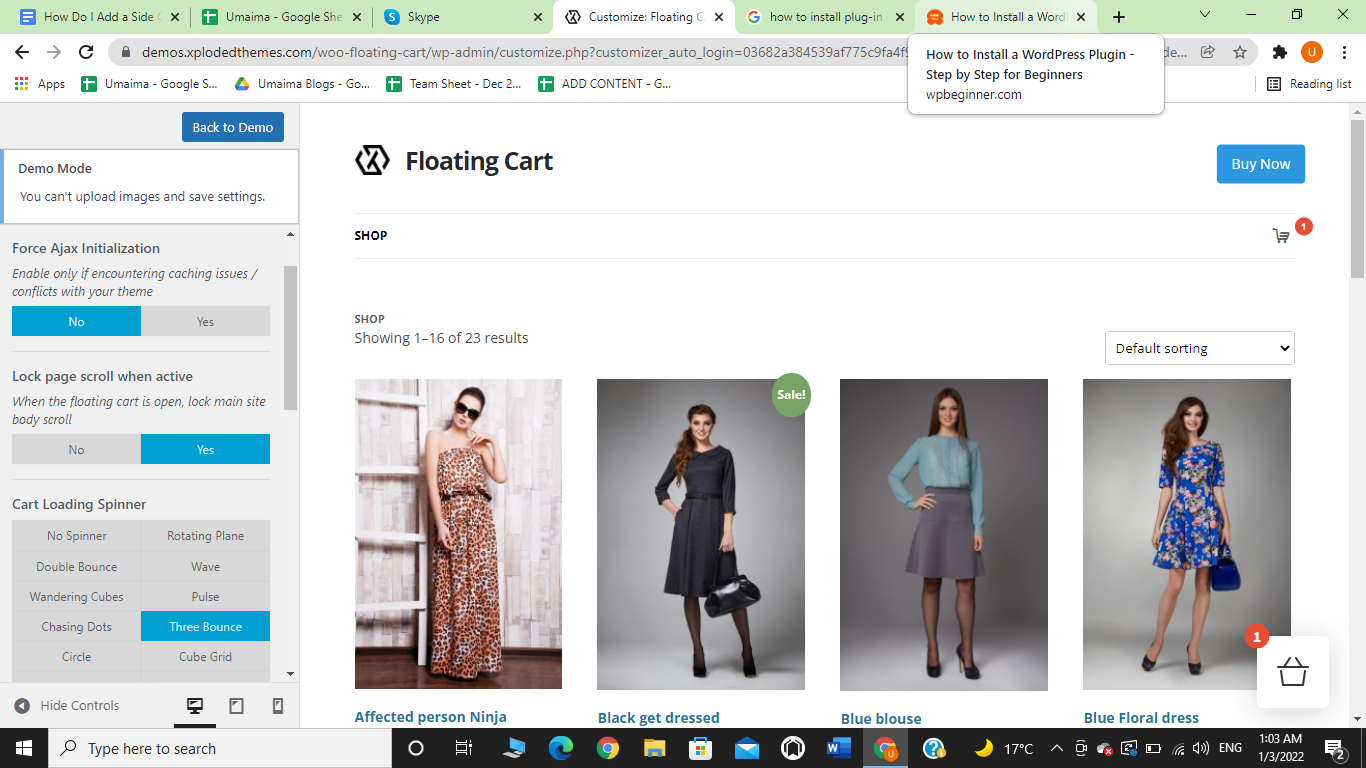Bookmark this page with the star icon
Image resolution: width=1366 pixels, height=768 pixels.
coord(1240,52)
